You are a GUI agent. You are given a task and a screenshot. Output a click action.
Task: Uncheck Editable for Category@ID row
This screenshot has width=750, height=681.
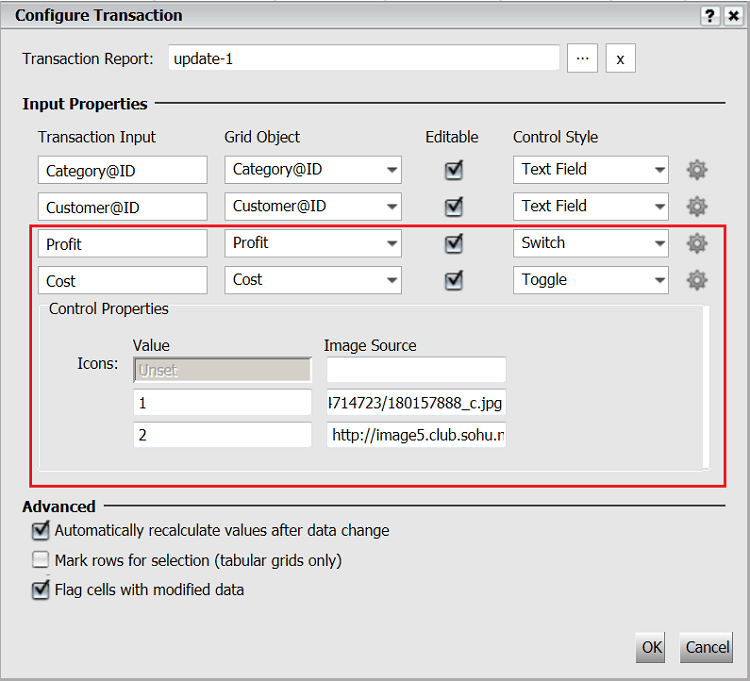click(453, 170)
